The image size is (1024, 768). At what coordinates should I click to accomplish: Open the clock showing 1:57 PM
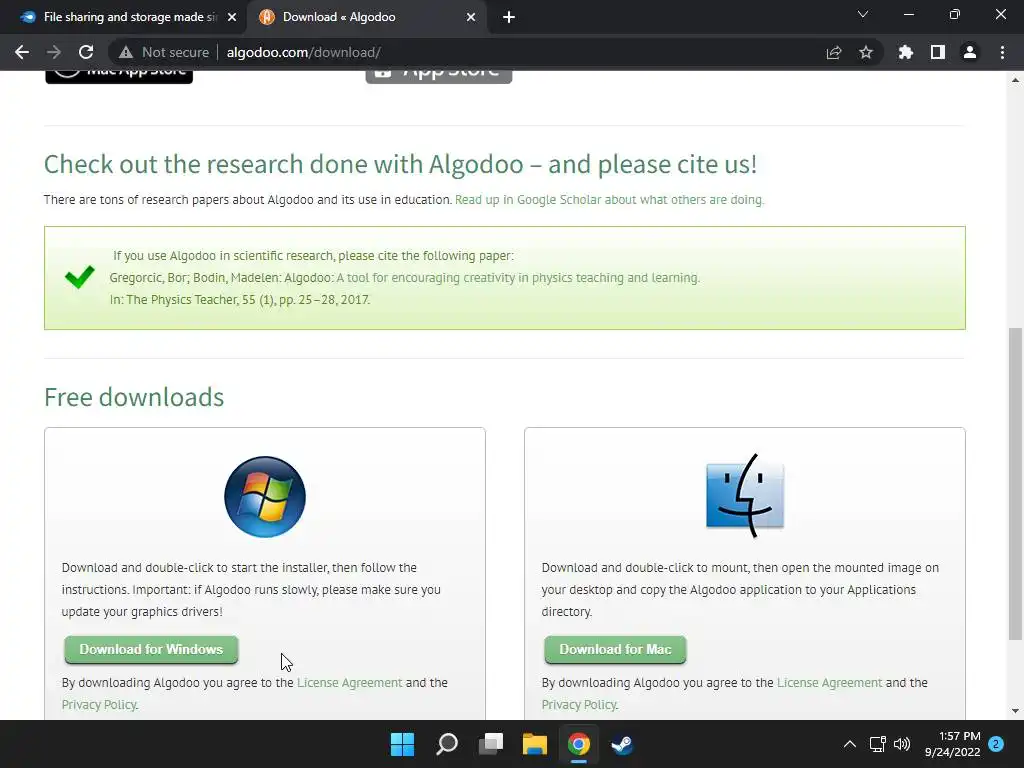(x=953, y=744)
